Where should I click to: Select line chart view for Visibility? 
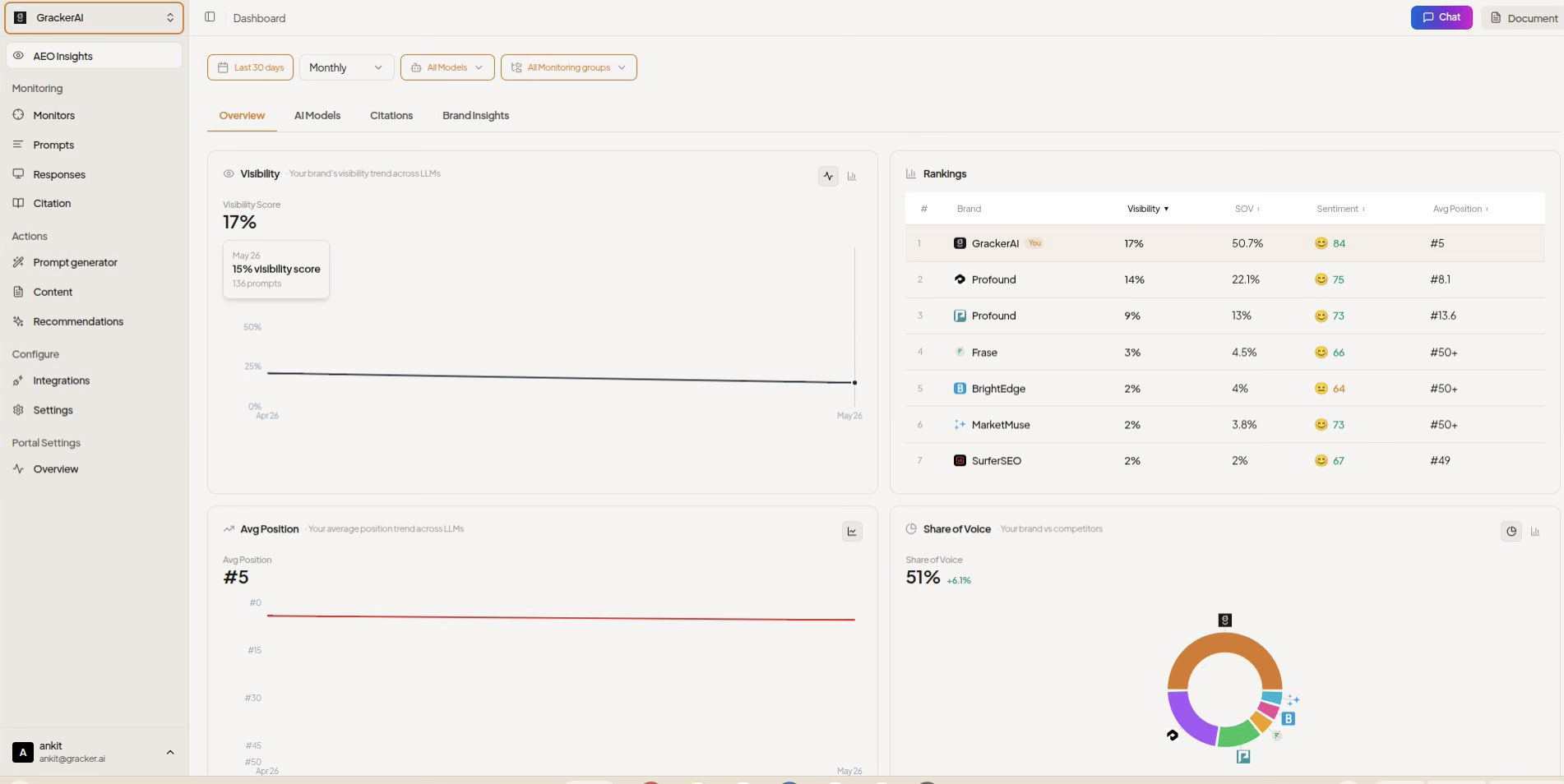tap(828, 176)
